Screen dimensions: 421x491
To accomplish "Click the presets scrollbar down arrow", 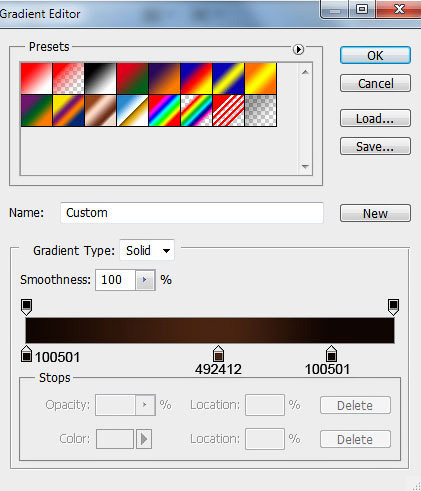I will [x=305, y=166].
